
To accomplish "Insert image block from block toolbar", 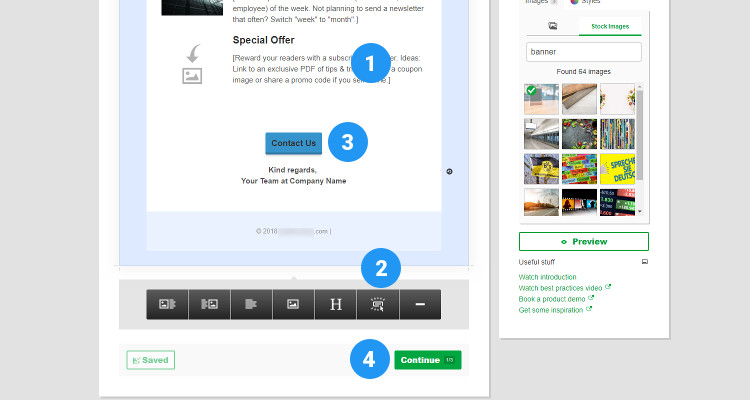I will coord(293,304).
